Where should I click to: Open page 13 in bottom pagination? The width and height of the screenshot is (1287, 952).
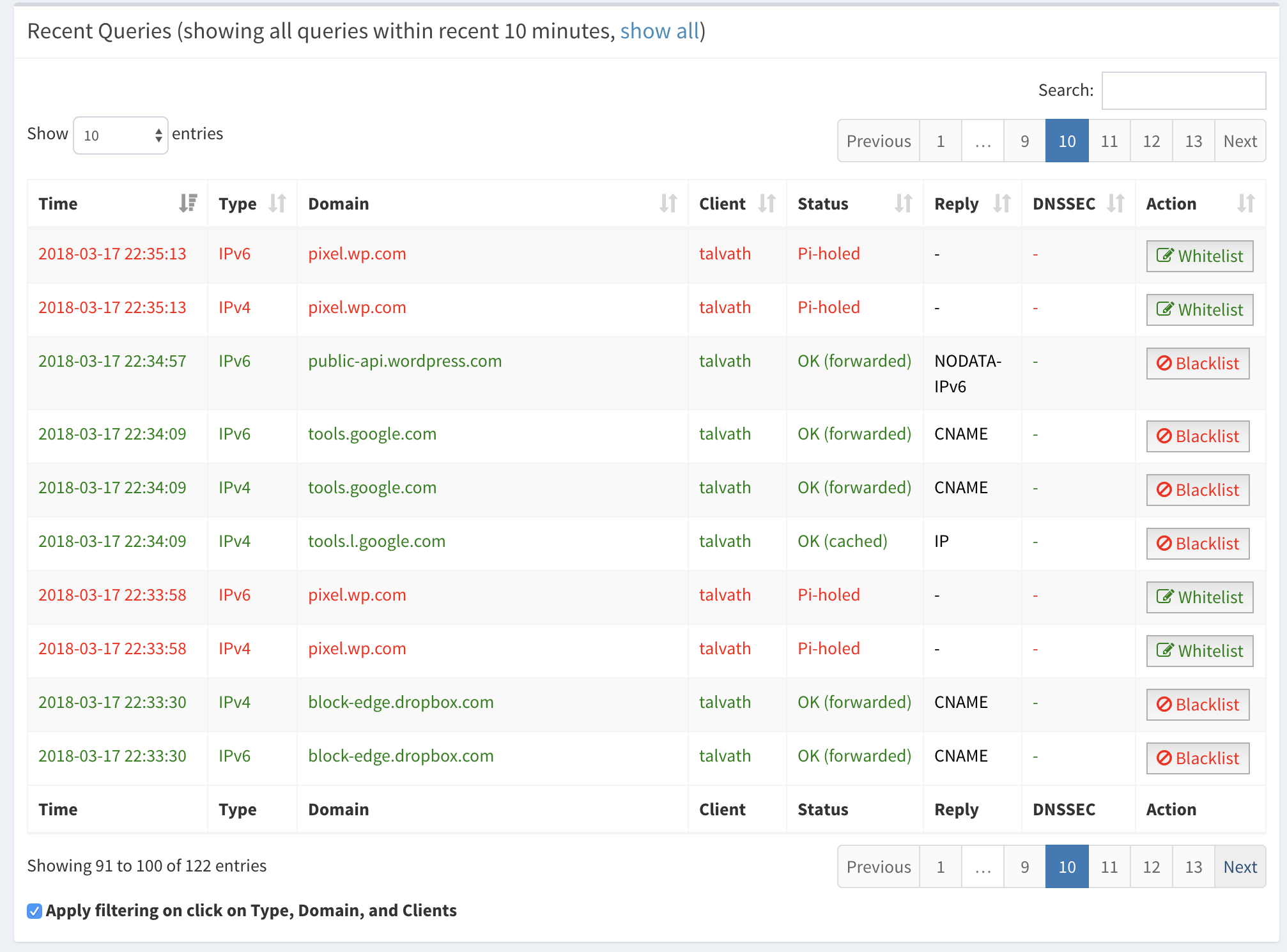(x=1194, y=866)
